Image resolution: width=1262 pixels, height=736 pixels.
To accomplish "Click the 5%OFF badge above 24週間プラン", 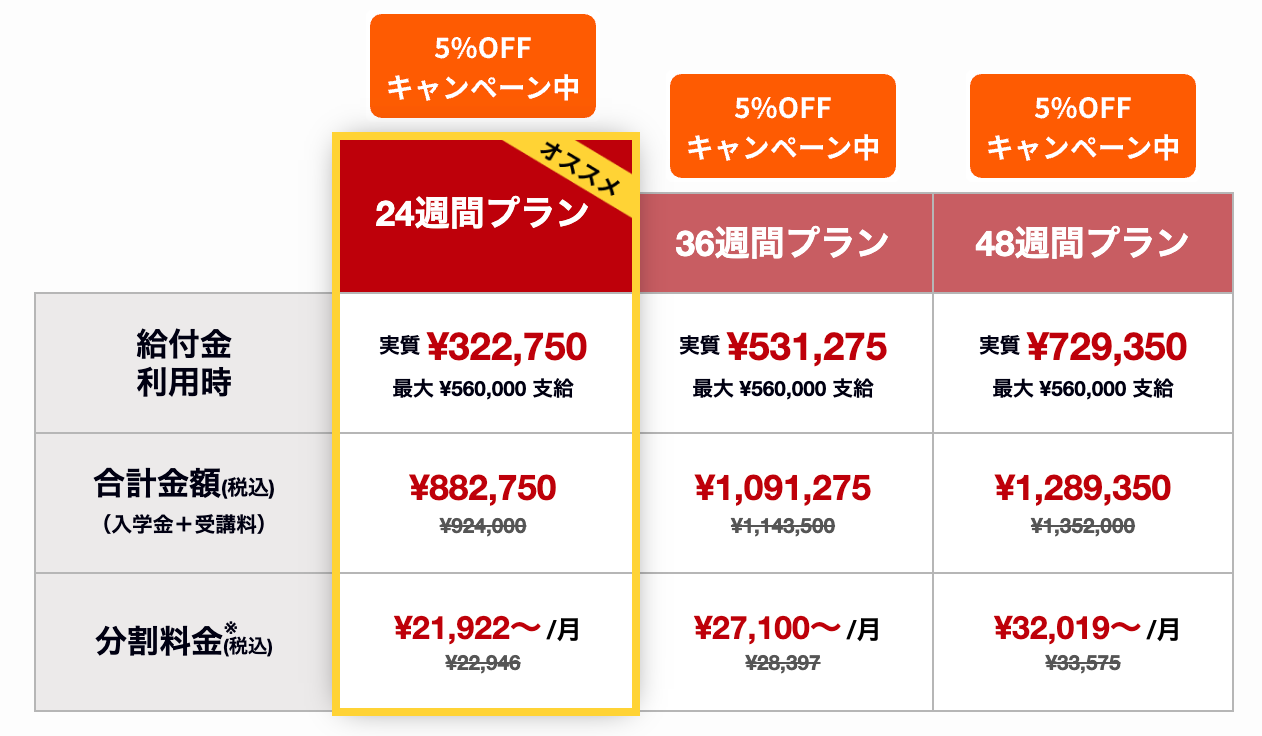I will pos(483,66).
